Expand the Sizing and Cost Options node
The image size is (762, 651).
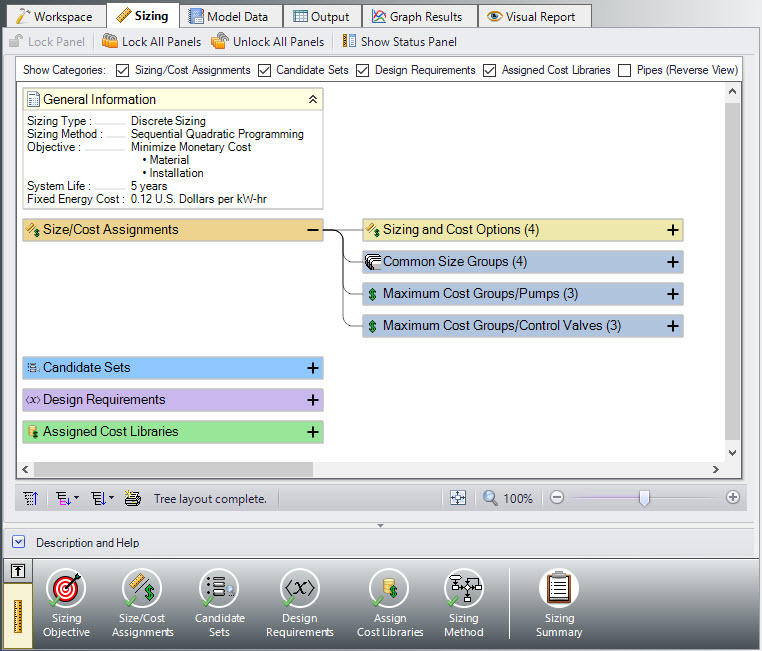[x=673, y=230]
